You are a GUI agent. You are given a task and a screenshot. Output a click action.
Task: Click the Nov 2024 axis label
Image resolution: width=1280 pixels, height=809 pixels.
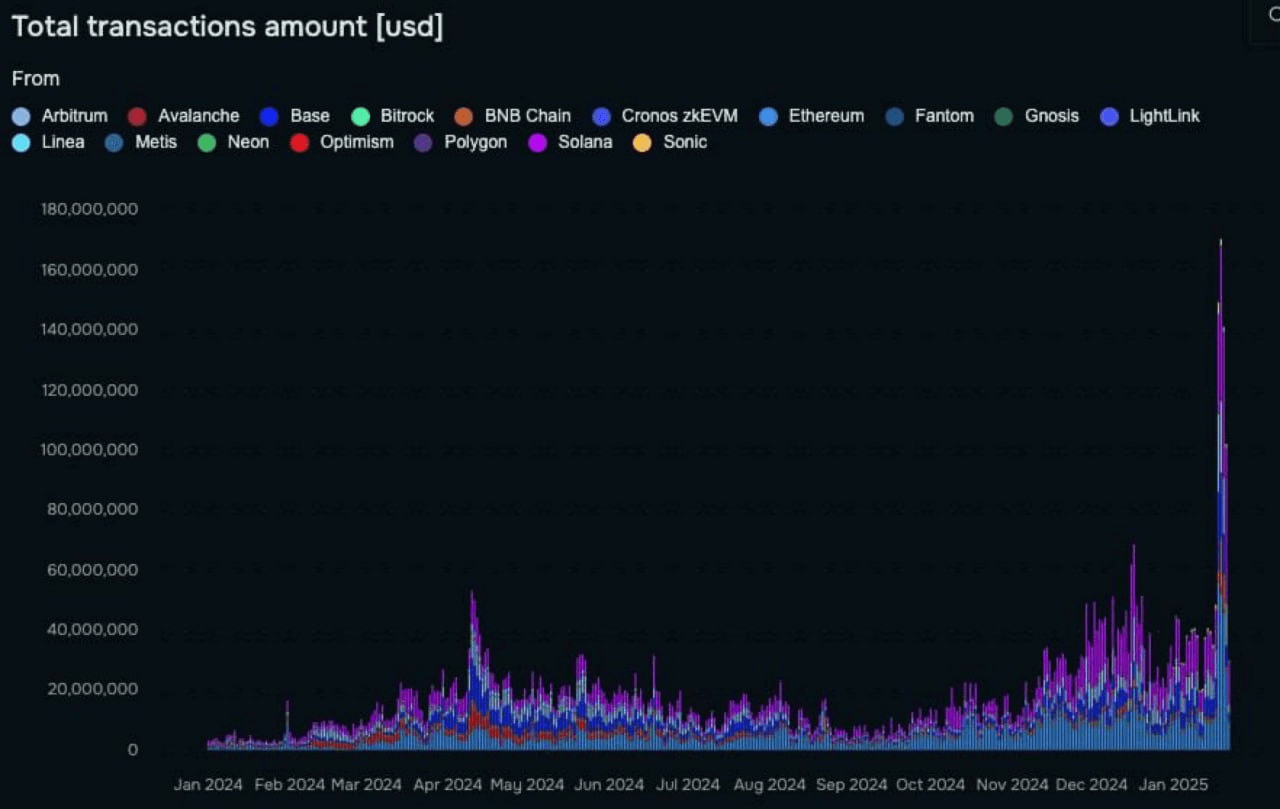pos(1012,785)
